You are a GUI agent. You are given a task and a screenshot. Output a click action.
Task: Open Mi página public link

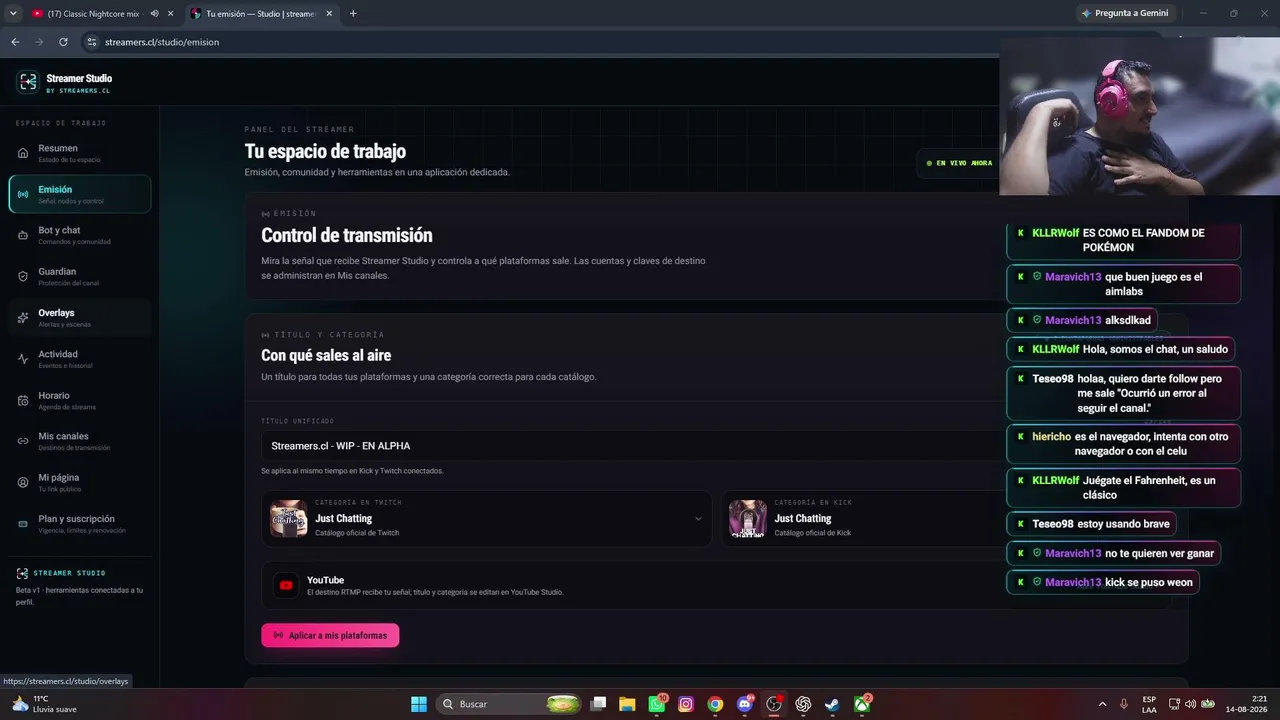[x=80, y=482]
